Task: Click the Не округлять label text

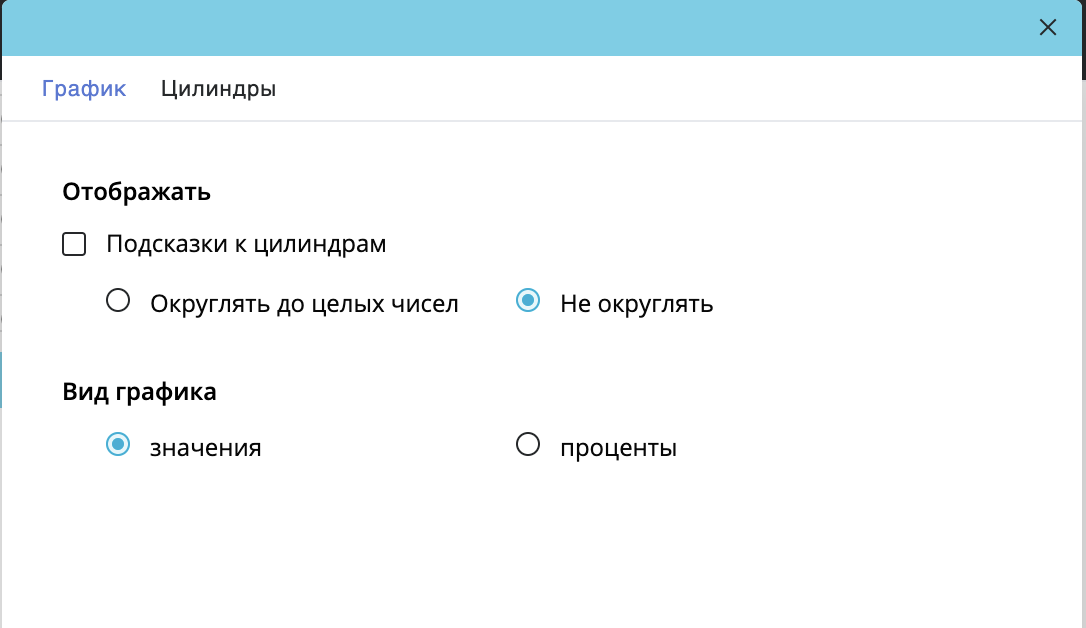Action: point(636,304)
